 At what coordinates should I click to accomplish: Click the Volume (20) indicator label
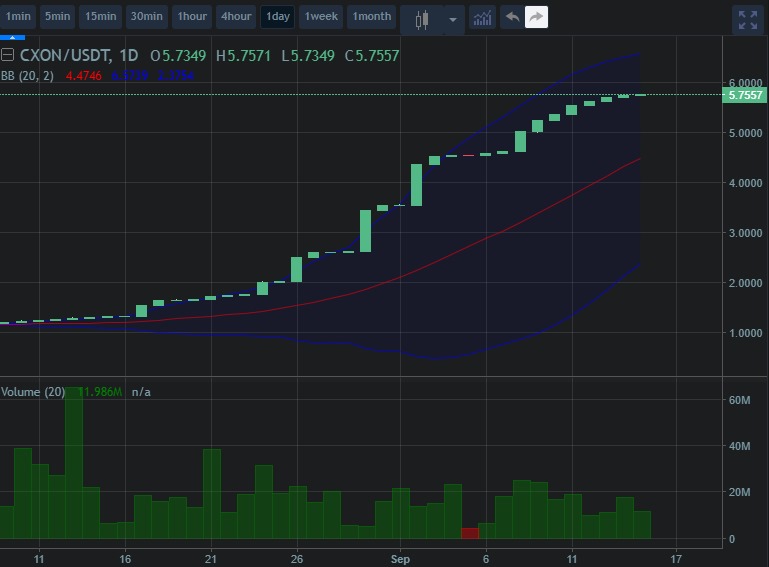(33, 391)
